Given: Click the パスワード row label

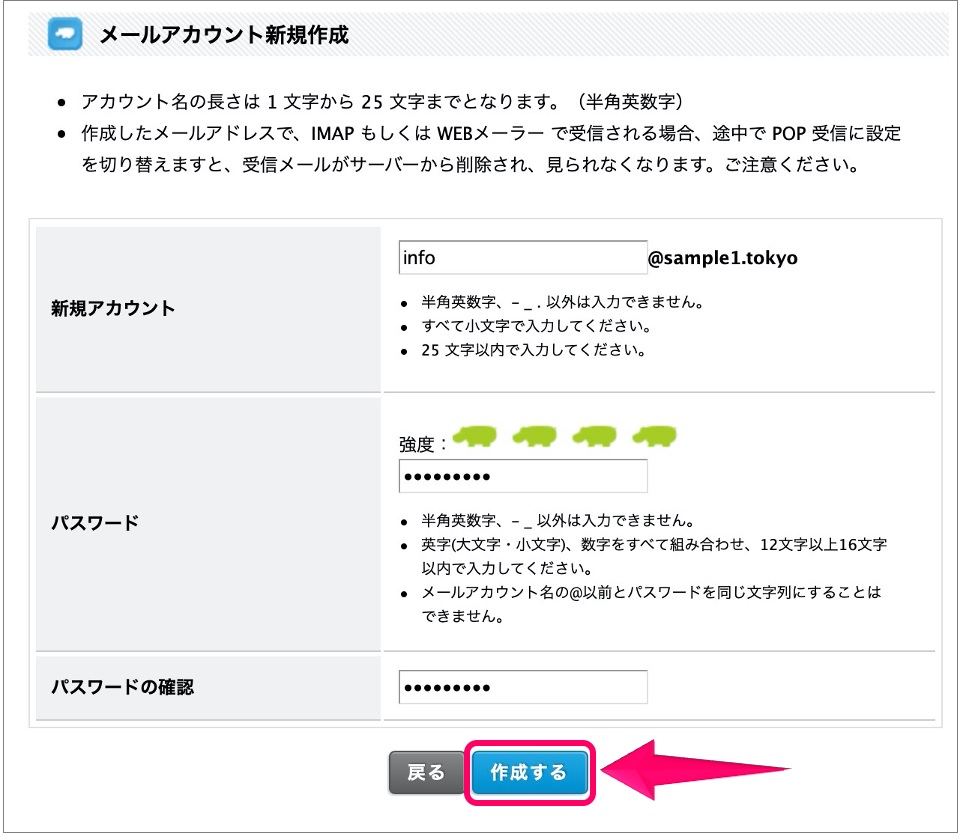Looking at the screenshot, I should coord(95,522).
